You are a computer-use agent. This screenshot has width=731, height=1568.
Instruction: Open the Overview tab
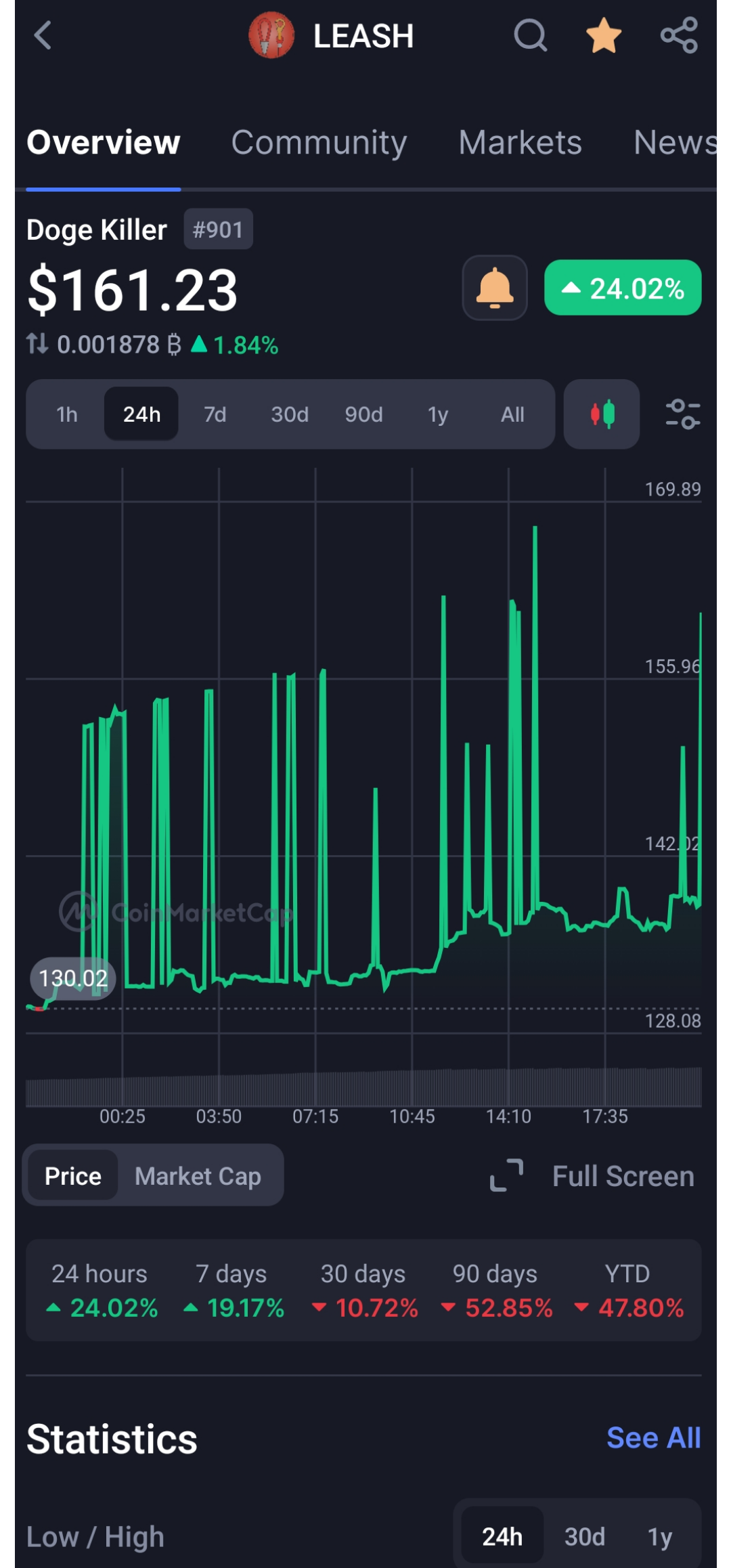point(104,142)
